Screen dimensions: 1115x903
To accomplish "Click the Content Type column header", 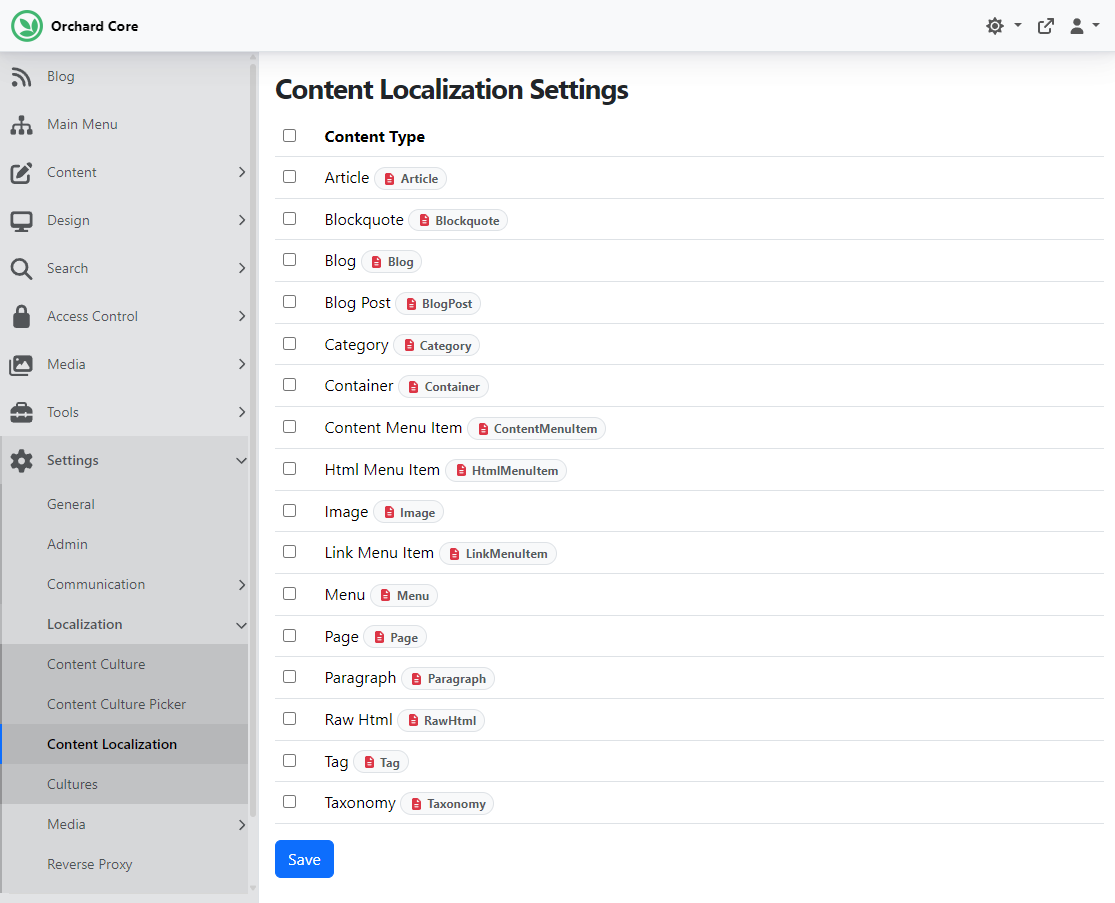I will [x=375, y=137].
